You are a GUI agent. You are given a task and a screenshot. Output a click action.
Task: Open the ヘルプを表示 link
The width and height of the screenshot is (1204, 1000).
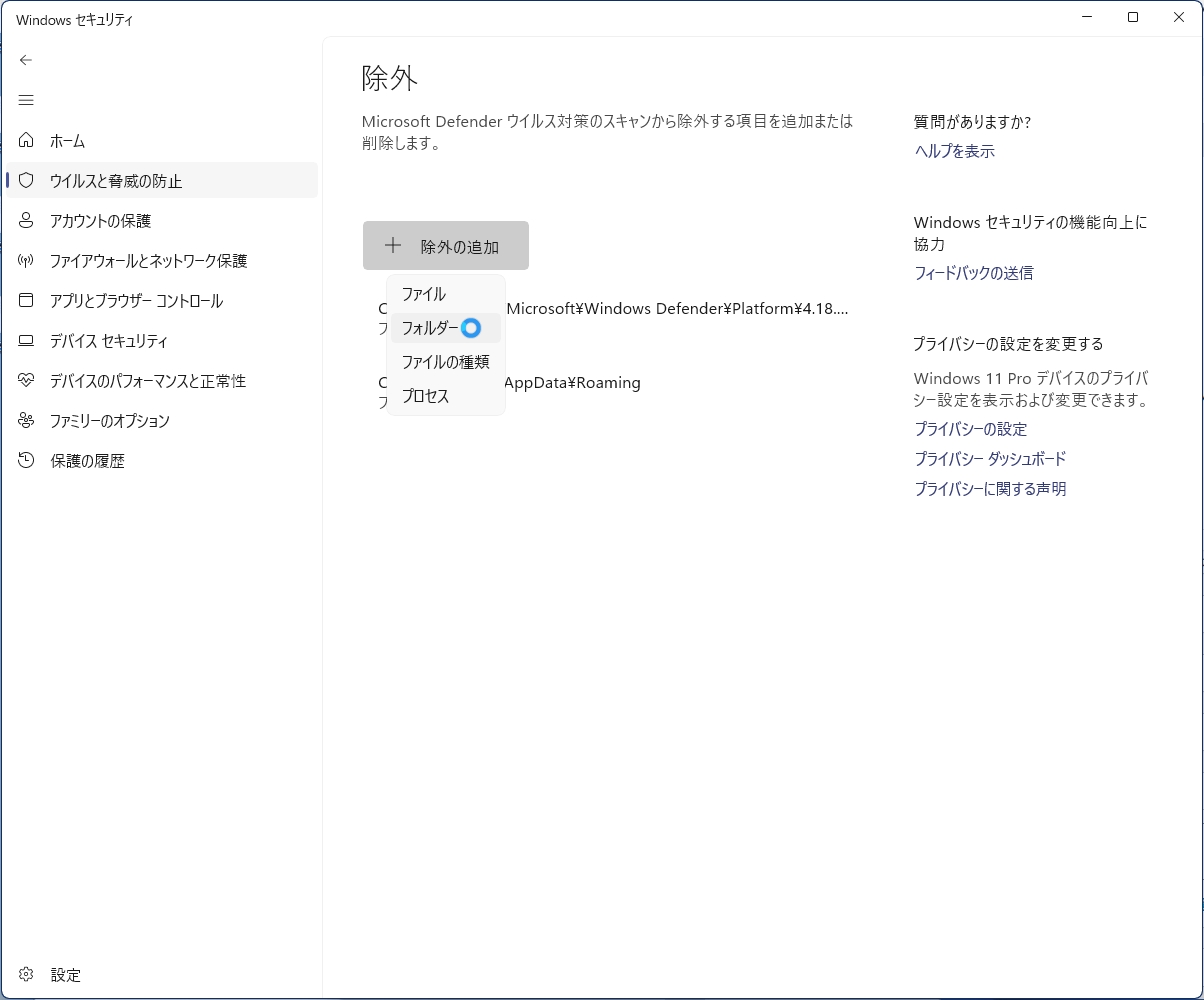[954, 152]
